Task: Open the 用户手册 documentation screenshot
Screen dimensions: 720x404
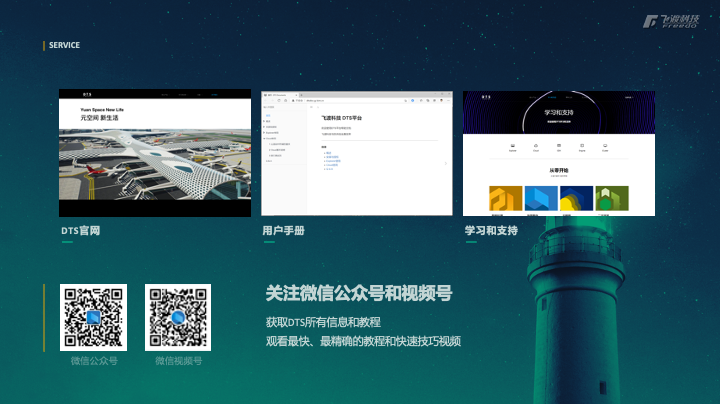Action: [357, 153]
